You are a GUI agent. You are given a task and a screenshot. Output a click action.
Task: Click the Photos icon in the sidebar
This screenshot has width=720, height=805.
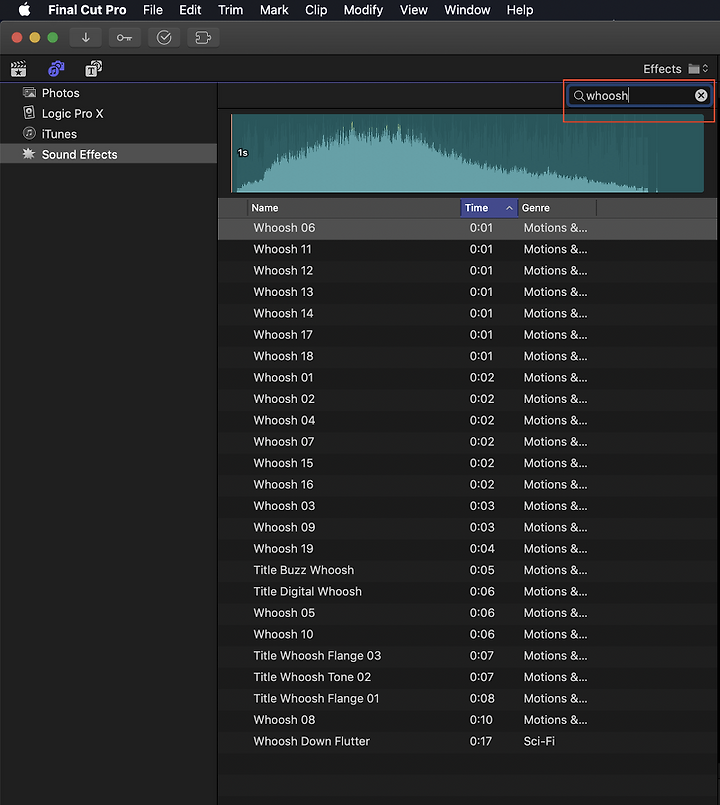coord(29,92)
